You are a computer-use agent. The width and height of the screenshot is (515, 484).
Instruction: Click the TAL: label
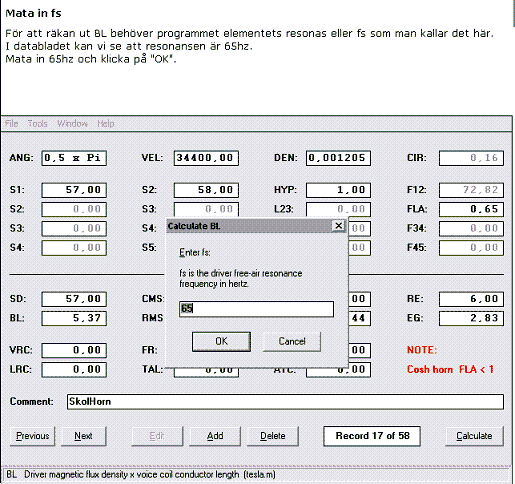tap(152, 370)
